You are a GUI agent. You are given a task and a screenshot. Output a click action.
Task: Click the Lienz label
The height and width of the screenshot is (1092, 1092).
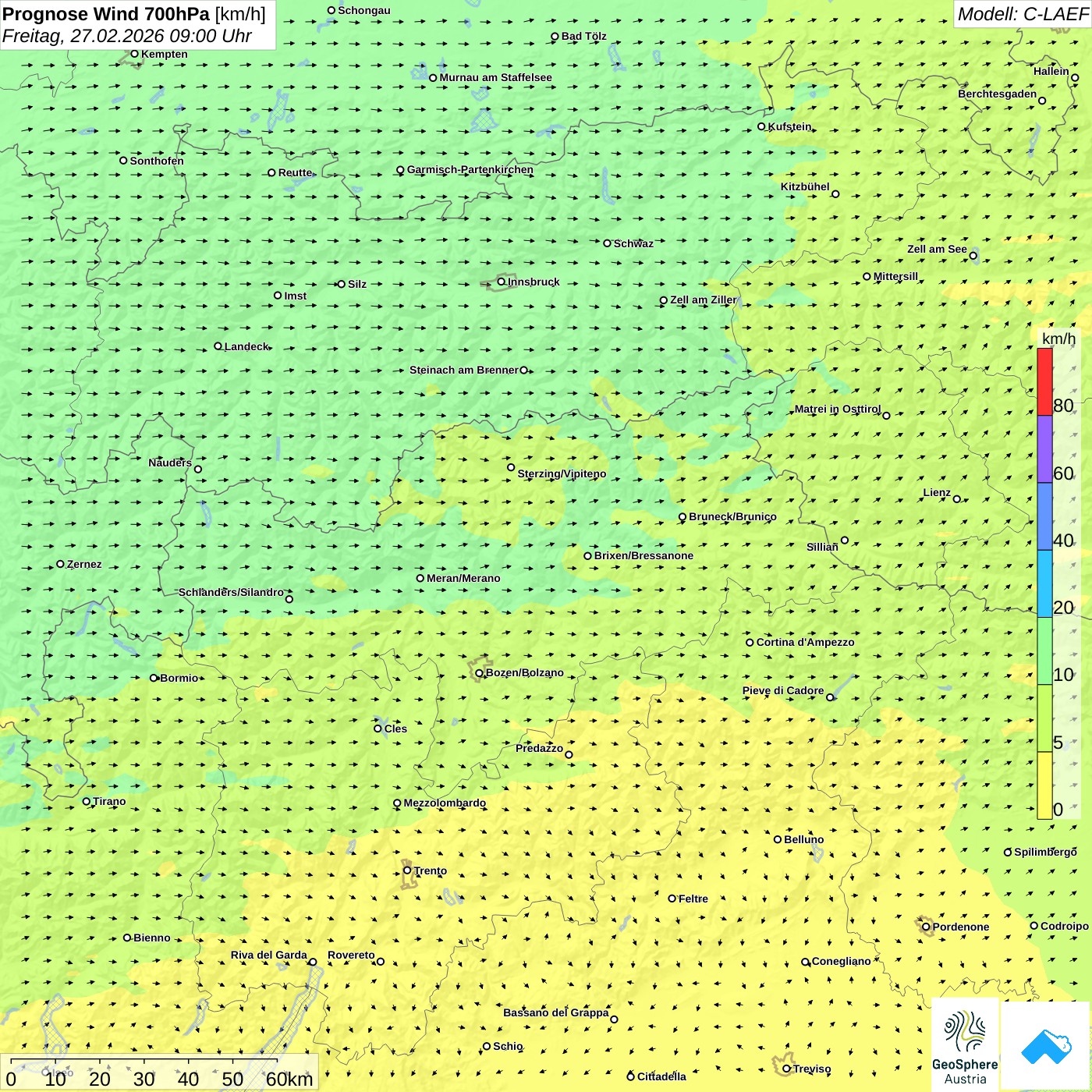(x=937, y=492)
